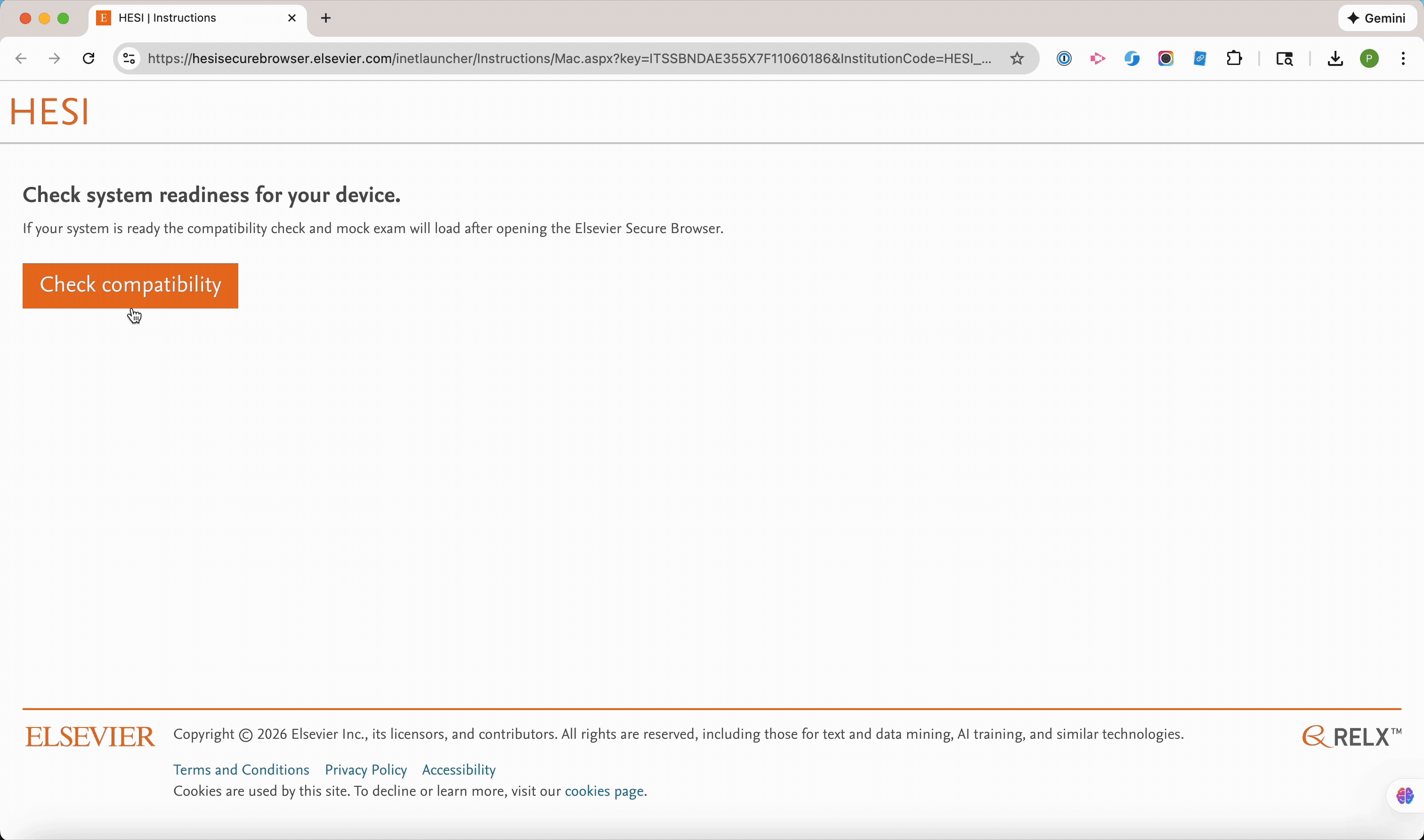Image resolution: width=1424 pixels, height=840 pixels.
Task: Click the Check compatibility button
Action: pos(130,285)
